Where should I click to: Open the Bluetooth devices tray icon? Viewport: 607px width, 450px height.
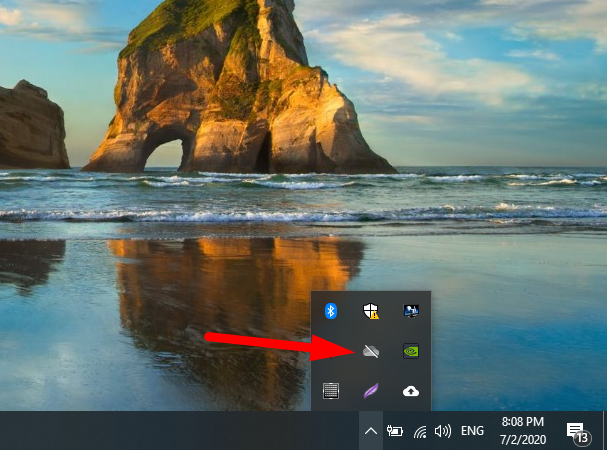[331, 312]
